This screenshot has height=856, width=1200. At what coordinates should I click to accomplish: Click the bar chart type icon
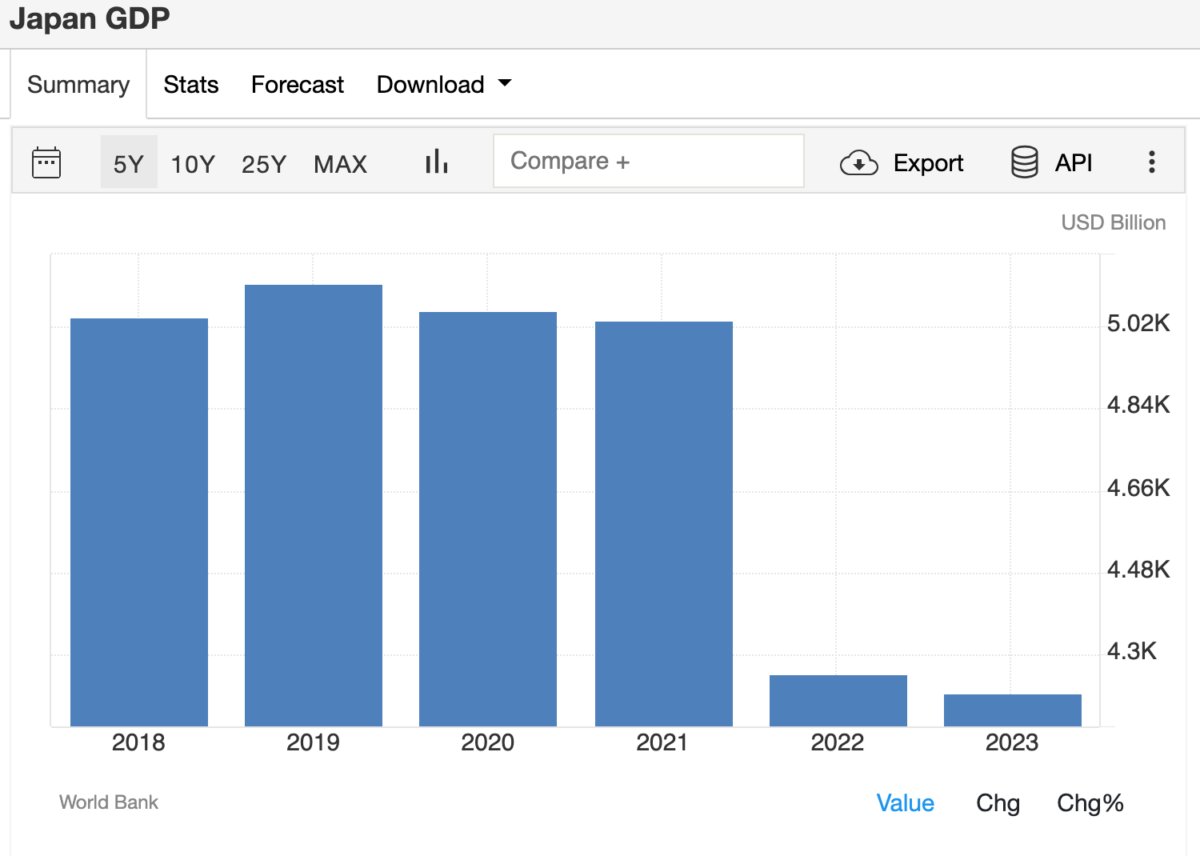pyautogui.click(x=436, y=162)
